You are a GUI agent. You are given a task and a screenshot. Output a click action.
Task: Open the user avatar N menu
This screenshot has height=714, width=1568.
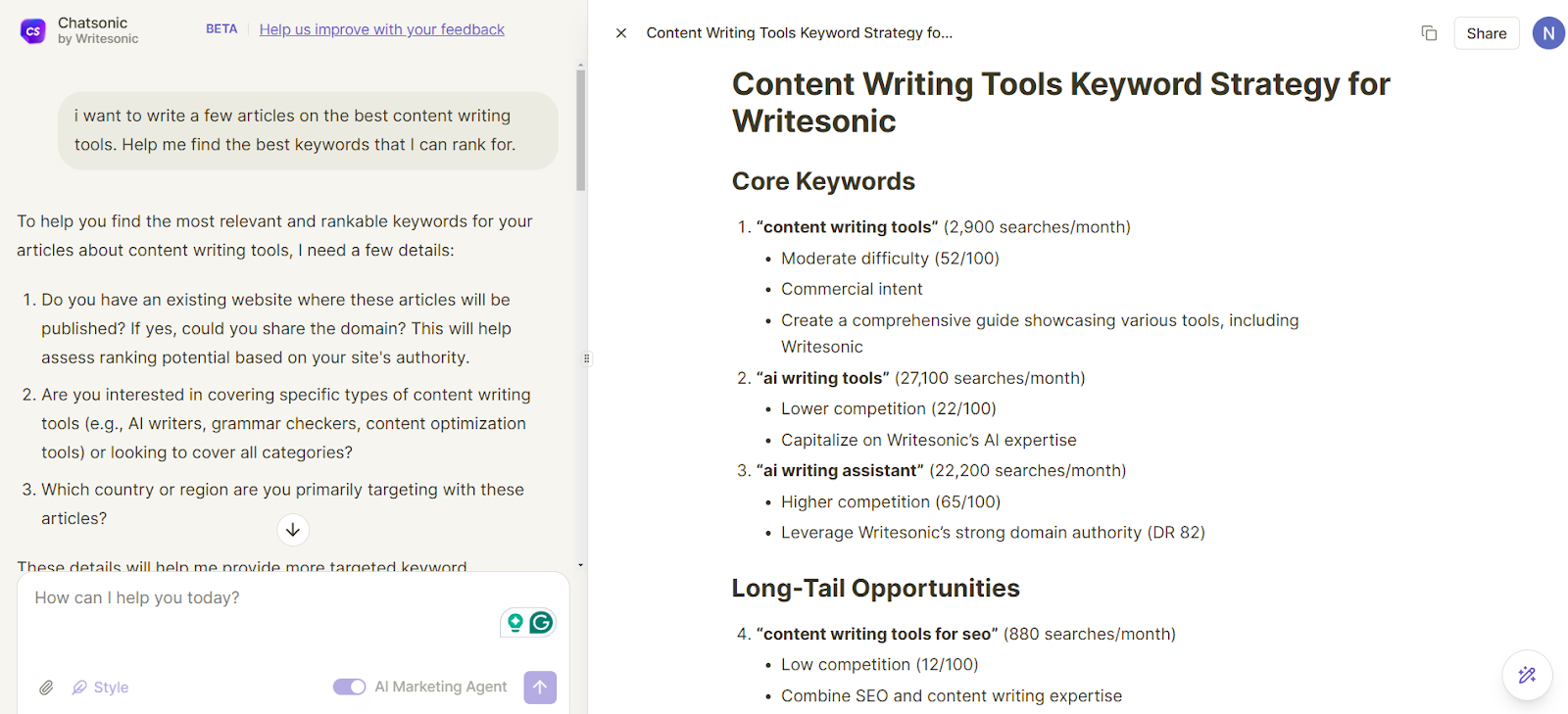(1548, 33)
